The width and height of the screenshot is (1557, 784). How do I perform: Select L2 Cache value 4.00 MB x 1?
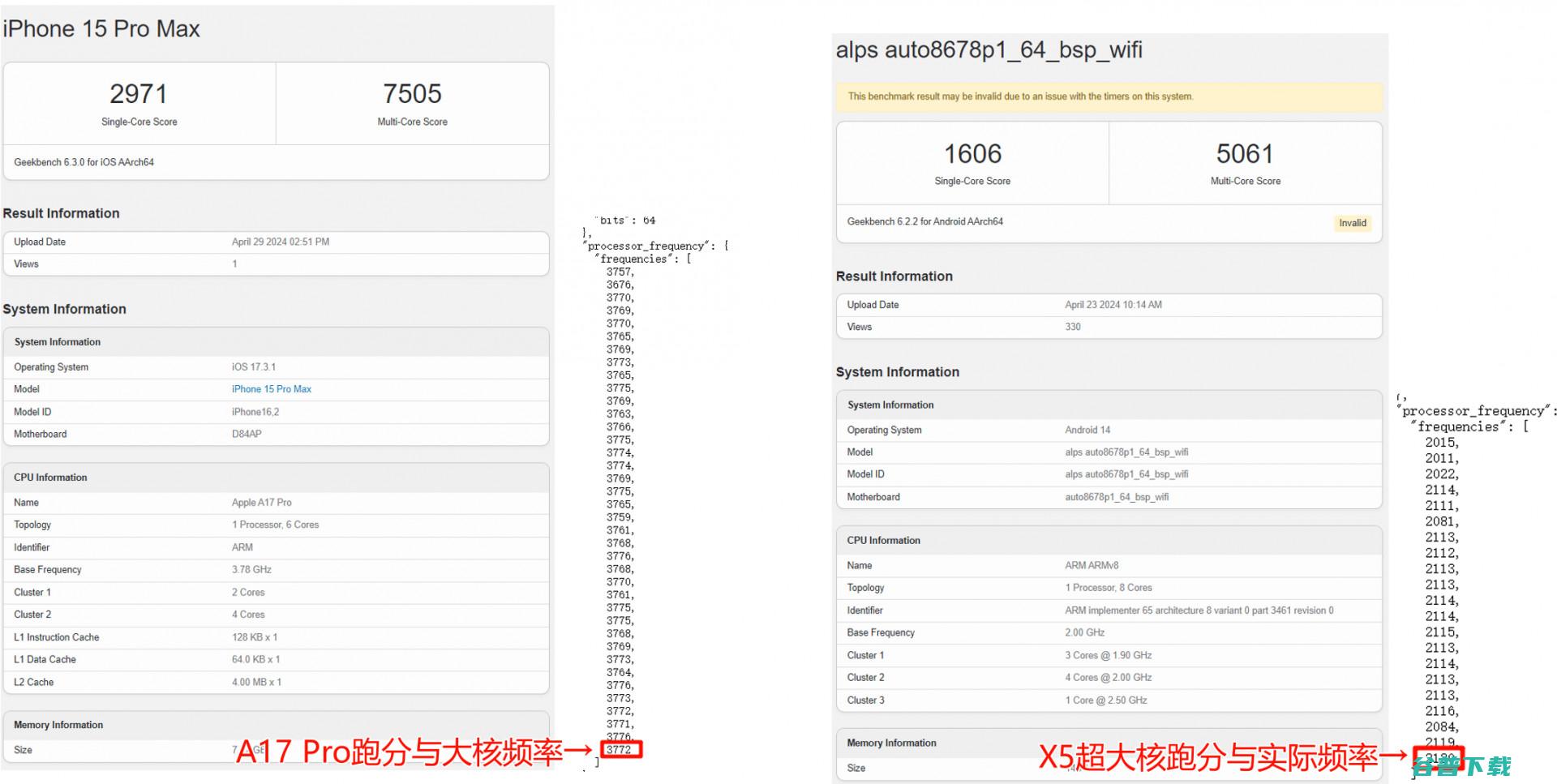click(x=256, y=682)
